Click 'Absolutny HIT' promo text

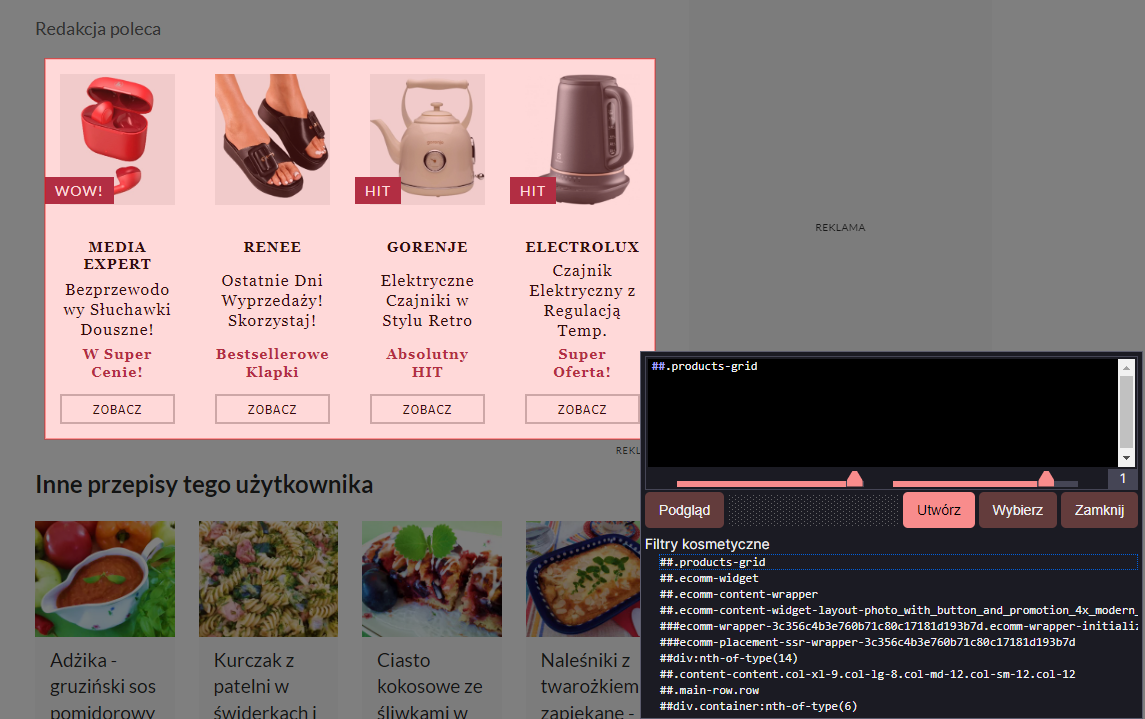click(427, 363)
